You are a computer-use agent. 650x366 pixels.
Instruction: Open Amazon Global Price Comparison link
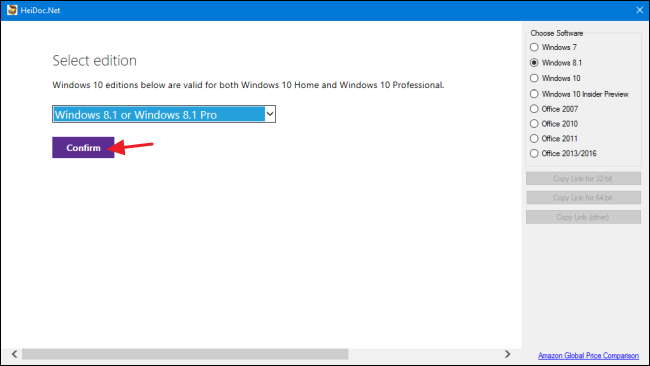pos(588,356)
